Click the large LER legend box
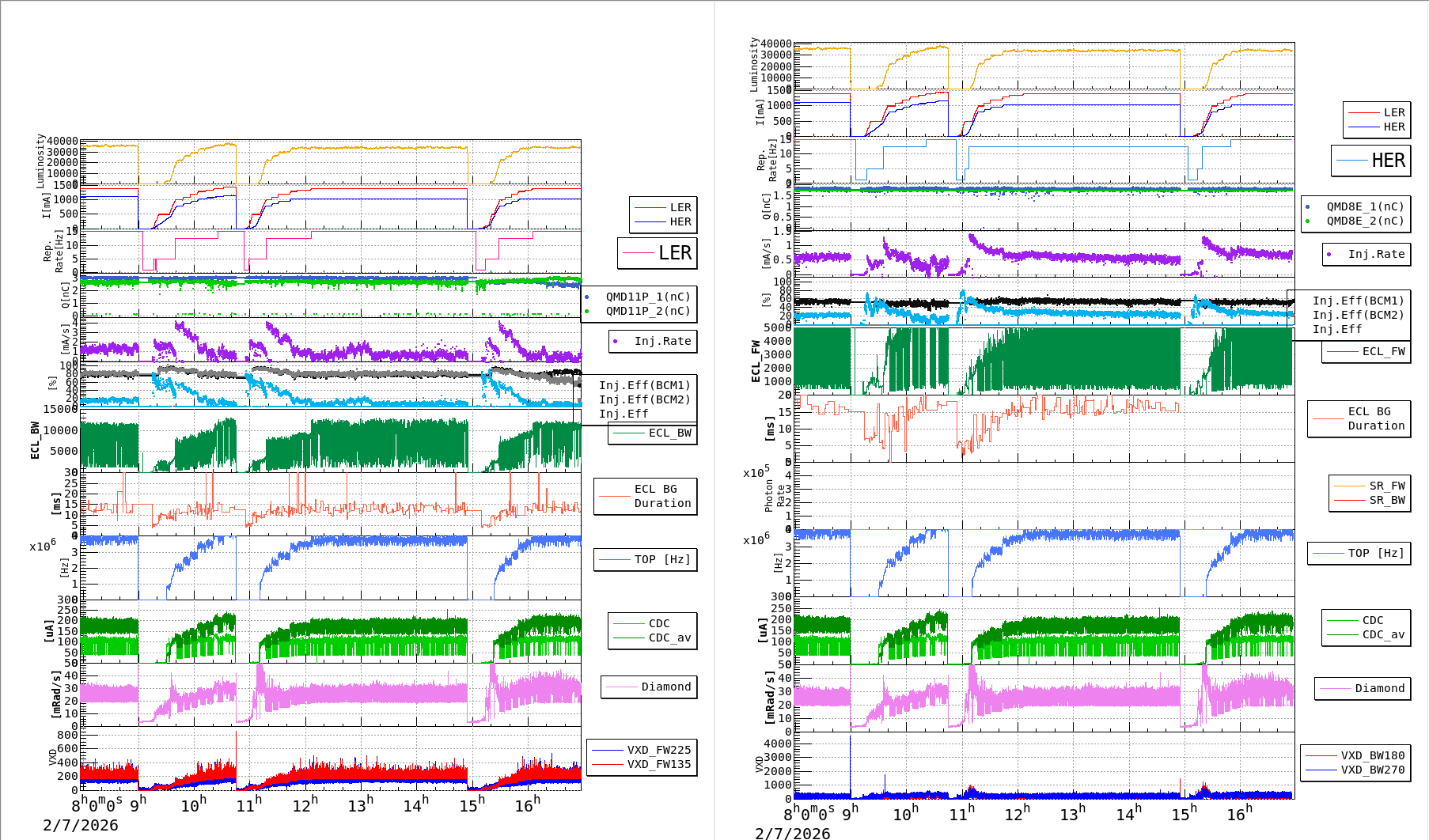 pos(658,253)
